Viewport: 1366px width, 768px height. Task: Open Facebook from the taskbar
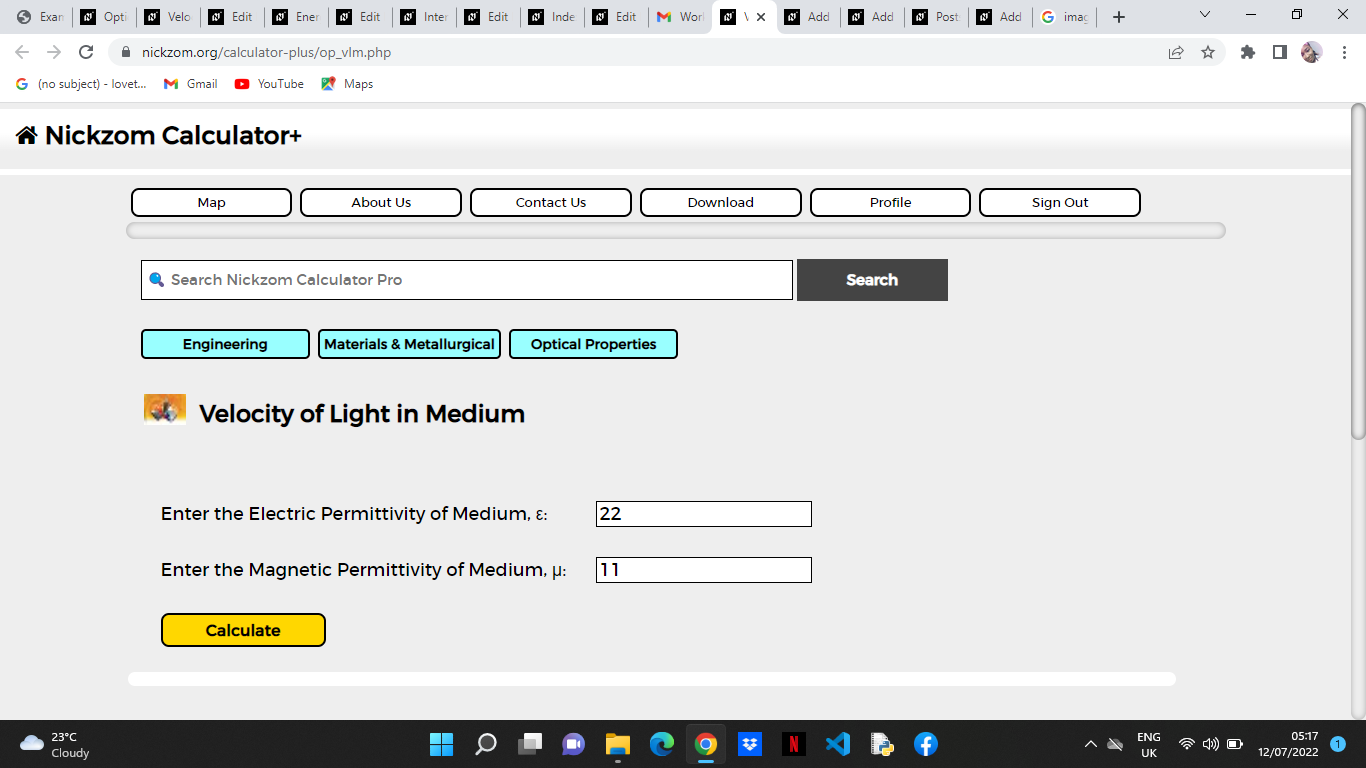(x=926, y=744)
